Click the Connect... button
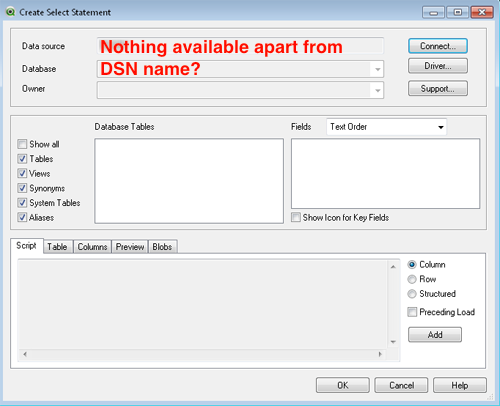Image resolution: width=500 pixels, height=406 pixels. 438,46
